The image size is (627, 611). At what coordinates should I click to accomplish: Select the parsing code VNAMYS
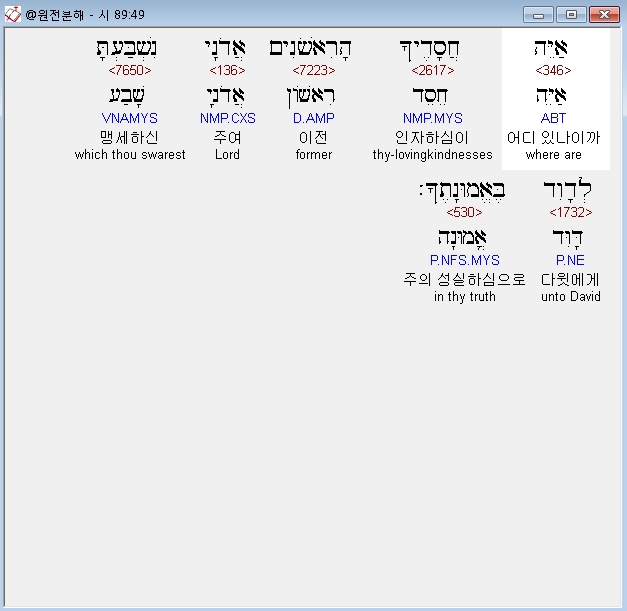(x=130, y=118)
